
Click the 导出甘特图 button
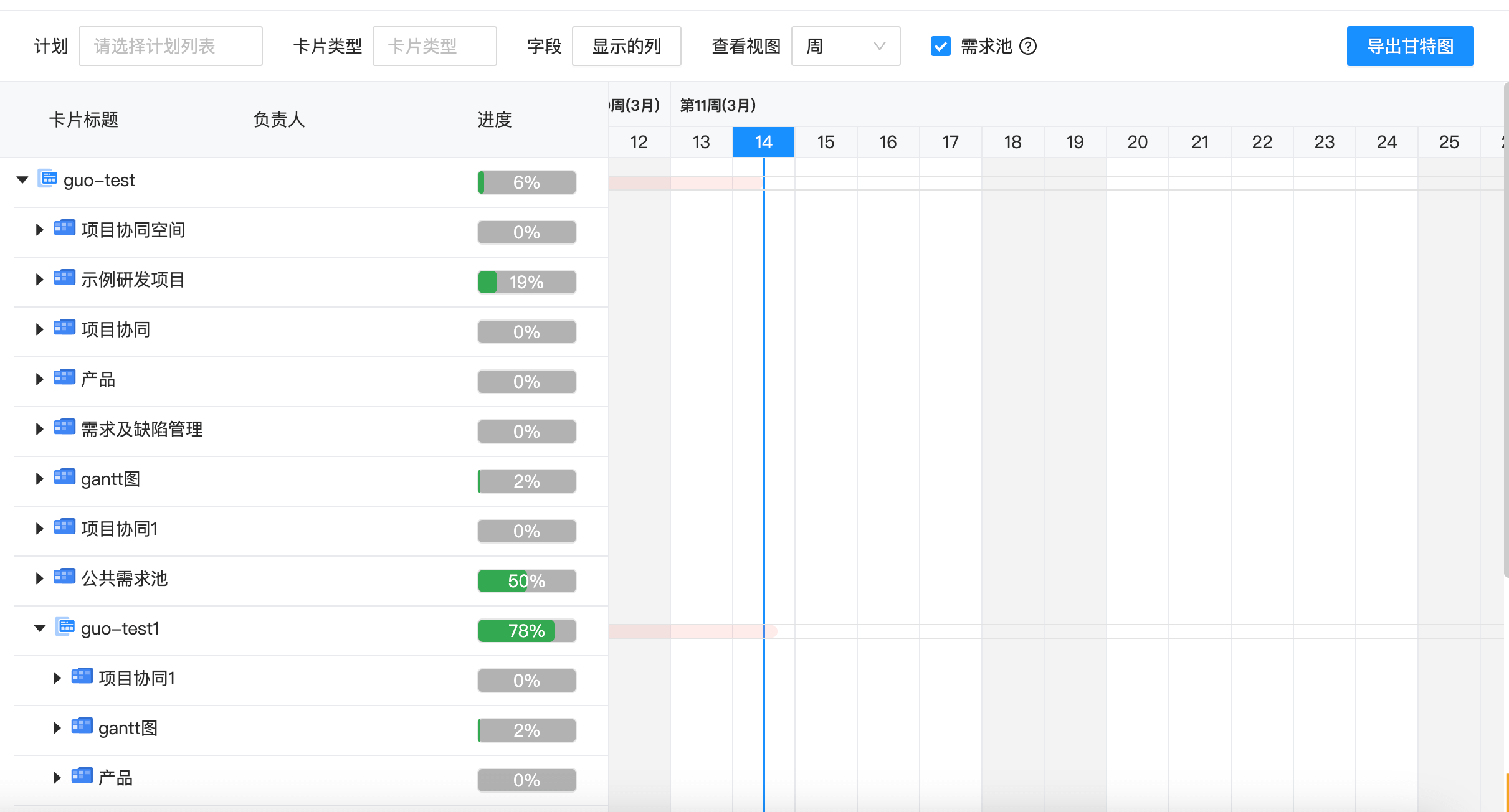point(1411,45)
